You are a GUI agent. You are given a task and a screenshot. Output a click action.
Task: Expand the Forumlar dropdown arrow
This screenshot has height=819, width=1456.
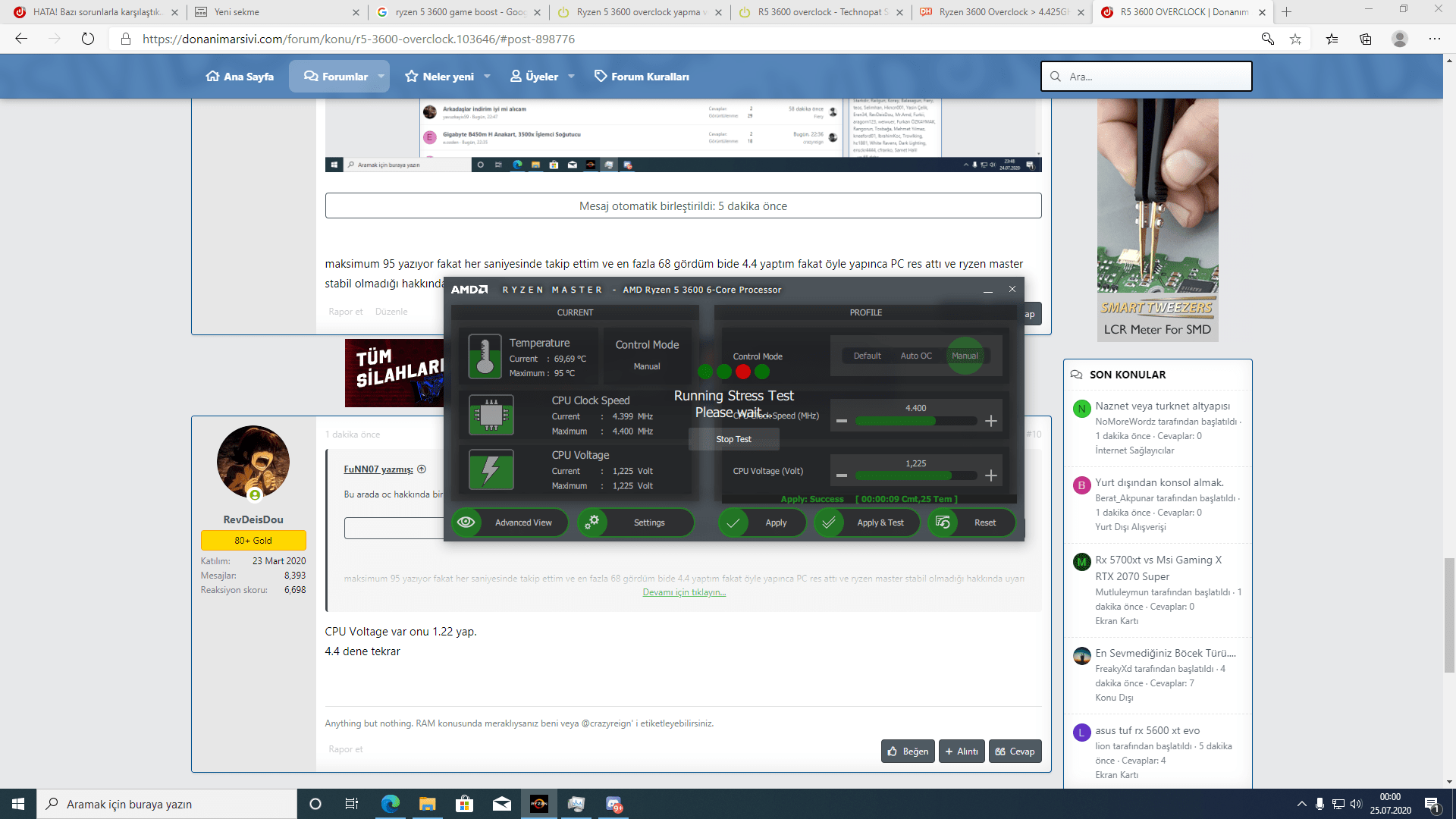pyautogui.click(x=381, y=77)
